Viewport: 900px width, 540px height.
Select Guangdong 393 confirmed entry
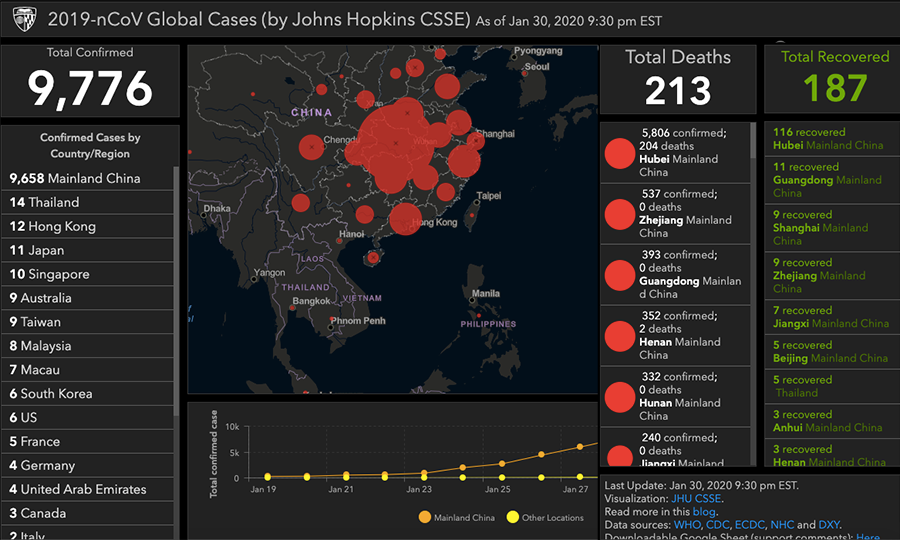point(675,274)
